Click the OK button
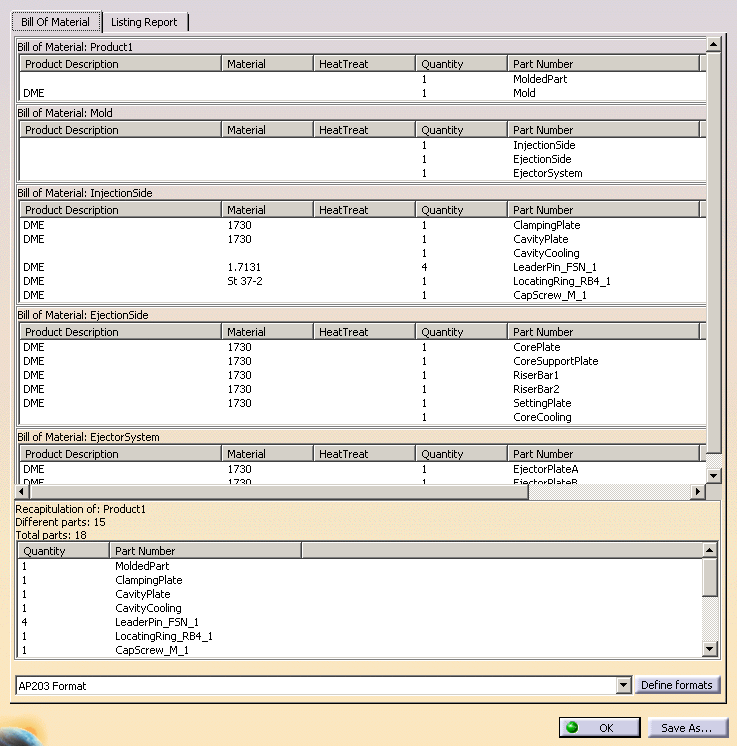Image resolution: width=737 pixels, height=746 pixels. point(599,727)
